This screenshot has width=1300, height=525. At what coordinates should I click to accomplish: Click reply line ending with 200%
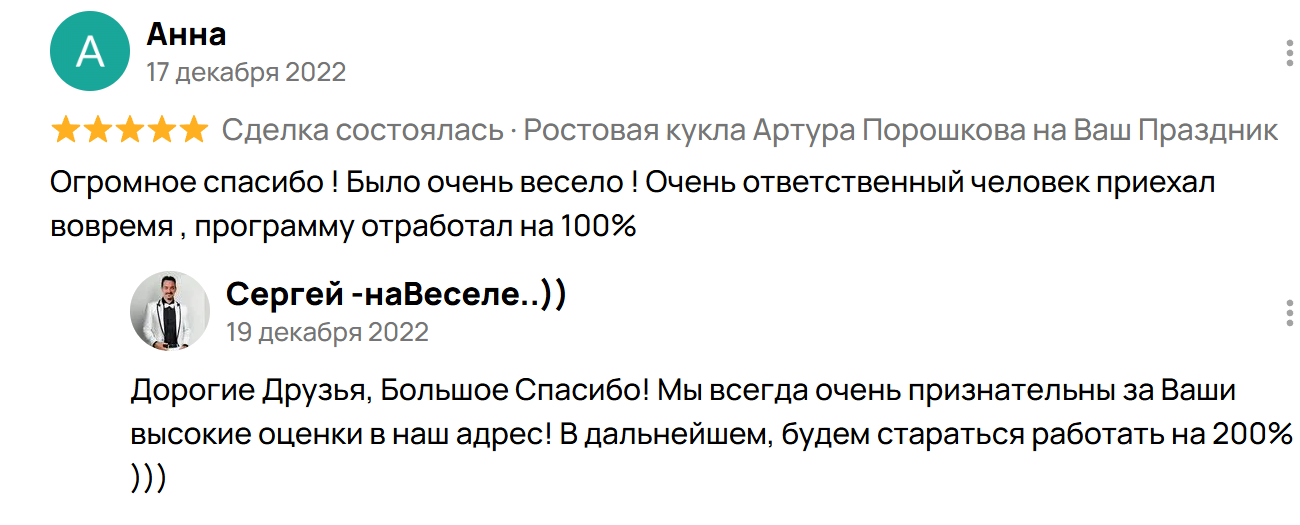tap(711, 435)
